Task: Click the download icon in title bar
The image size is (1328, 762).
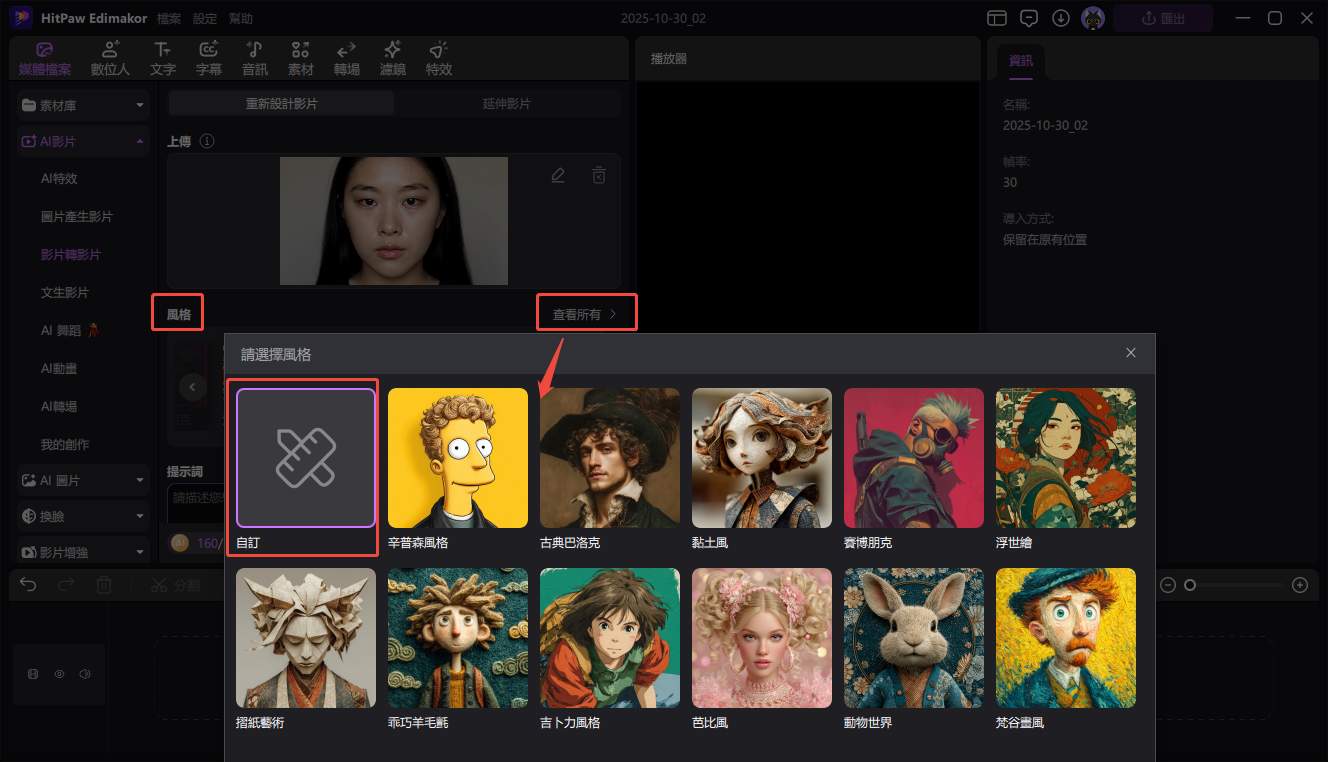Action: tap(1060, 18)
